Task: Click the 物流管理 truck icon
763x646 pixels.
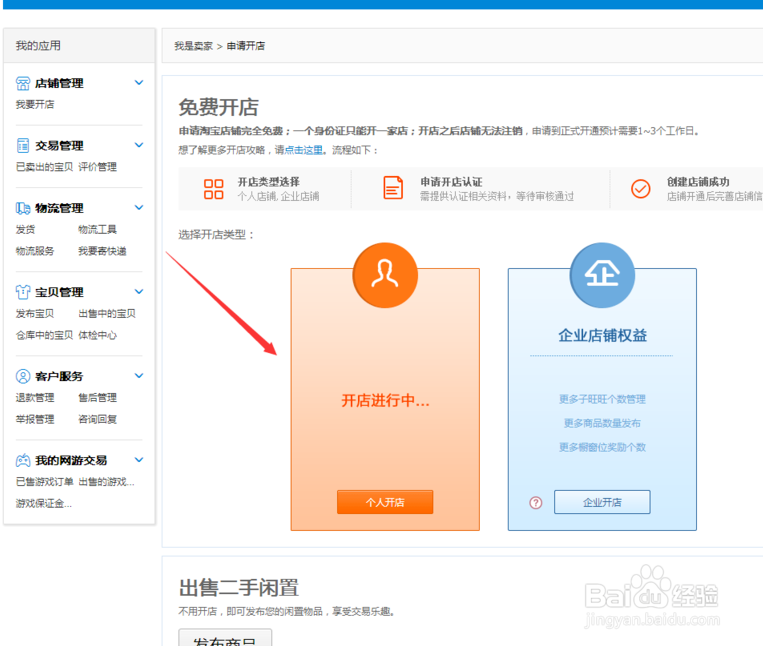Action: pos(23,208)
